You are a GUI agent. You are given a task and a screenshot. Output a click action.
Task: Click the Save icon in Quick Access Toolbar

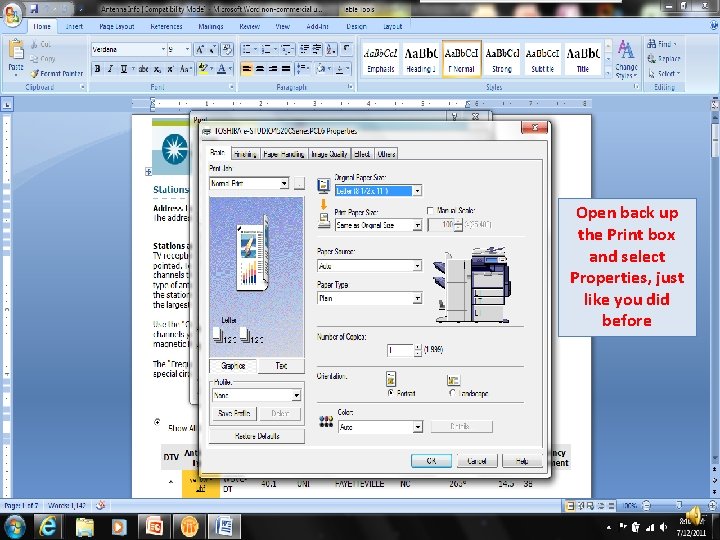[34, 8]
